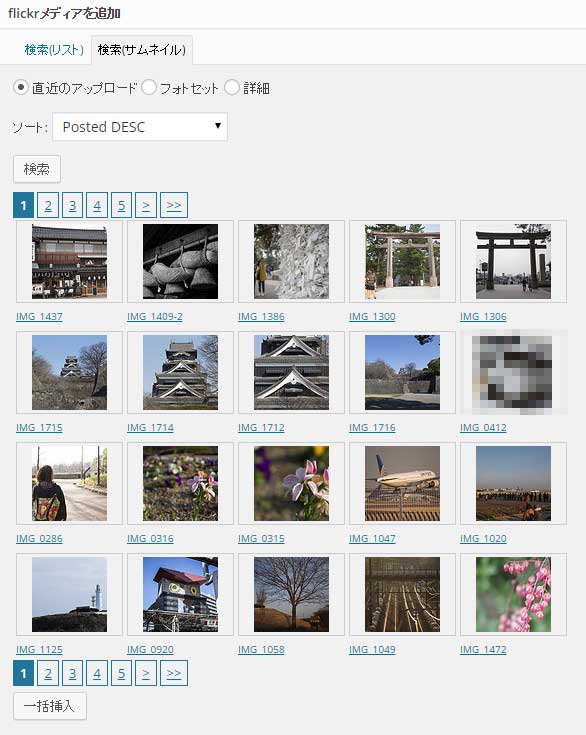Screen dimensions: 586x735
Task: Select the airplane thumbnail IMG 1047
Action: pos(402,483)
